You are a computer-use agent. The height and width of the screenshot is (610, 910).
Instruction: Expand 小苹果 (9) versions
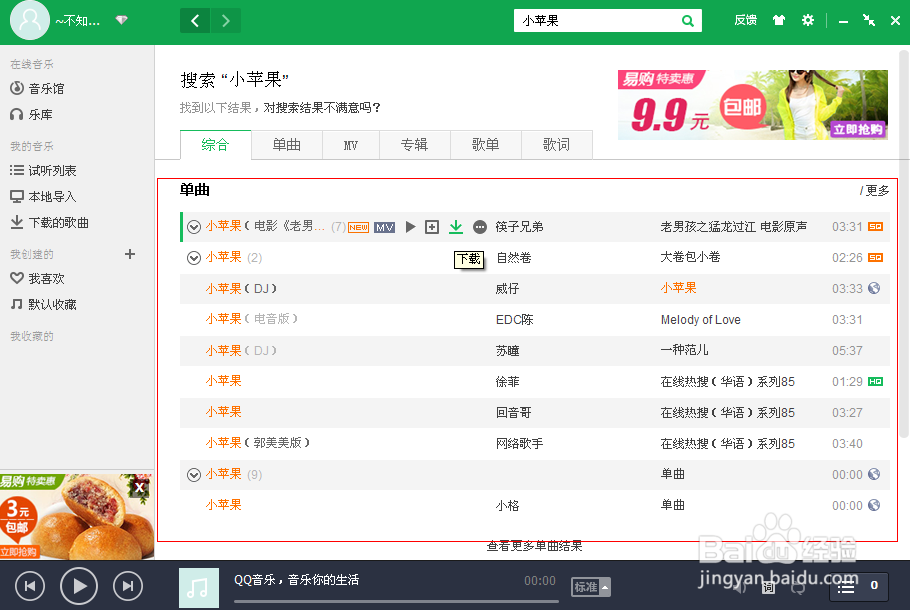click(x=194, y=475)
